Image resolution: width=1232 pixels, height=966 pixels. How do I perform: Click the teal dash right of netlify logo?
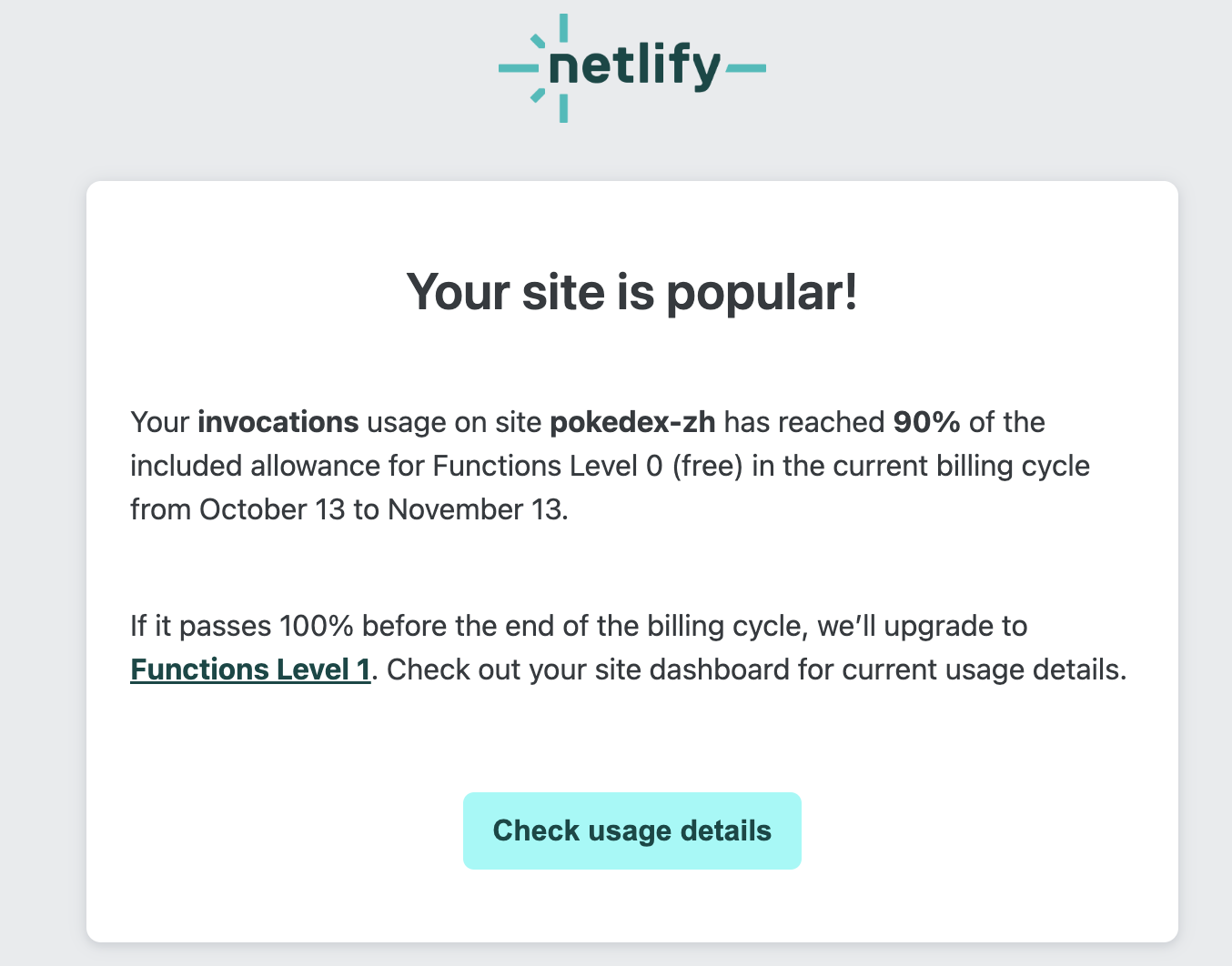(x=746, y=67)
